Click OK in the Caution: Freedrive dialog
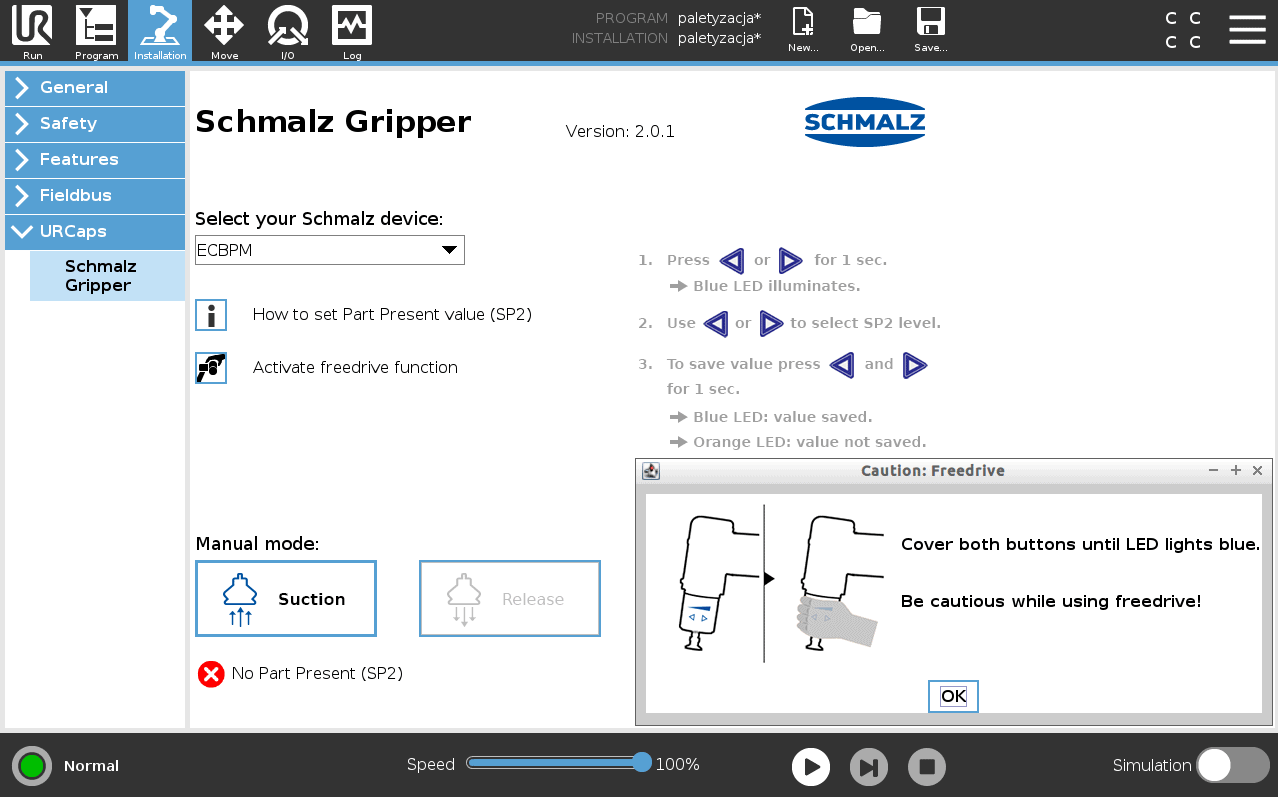 (x=953, y=696)
